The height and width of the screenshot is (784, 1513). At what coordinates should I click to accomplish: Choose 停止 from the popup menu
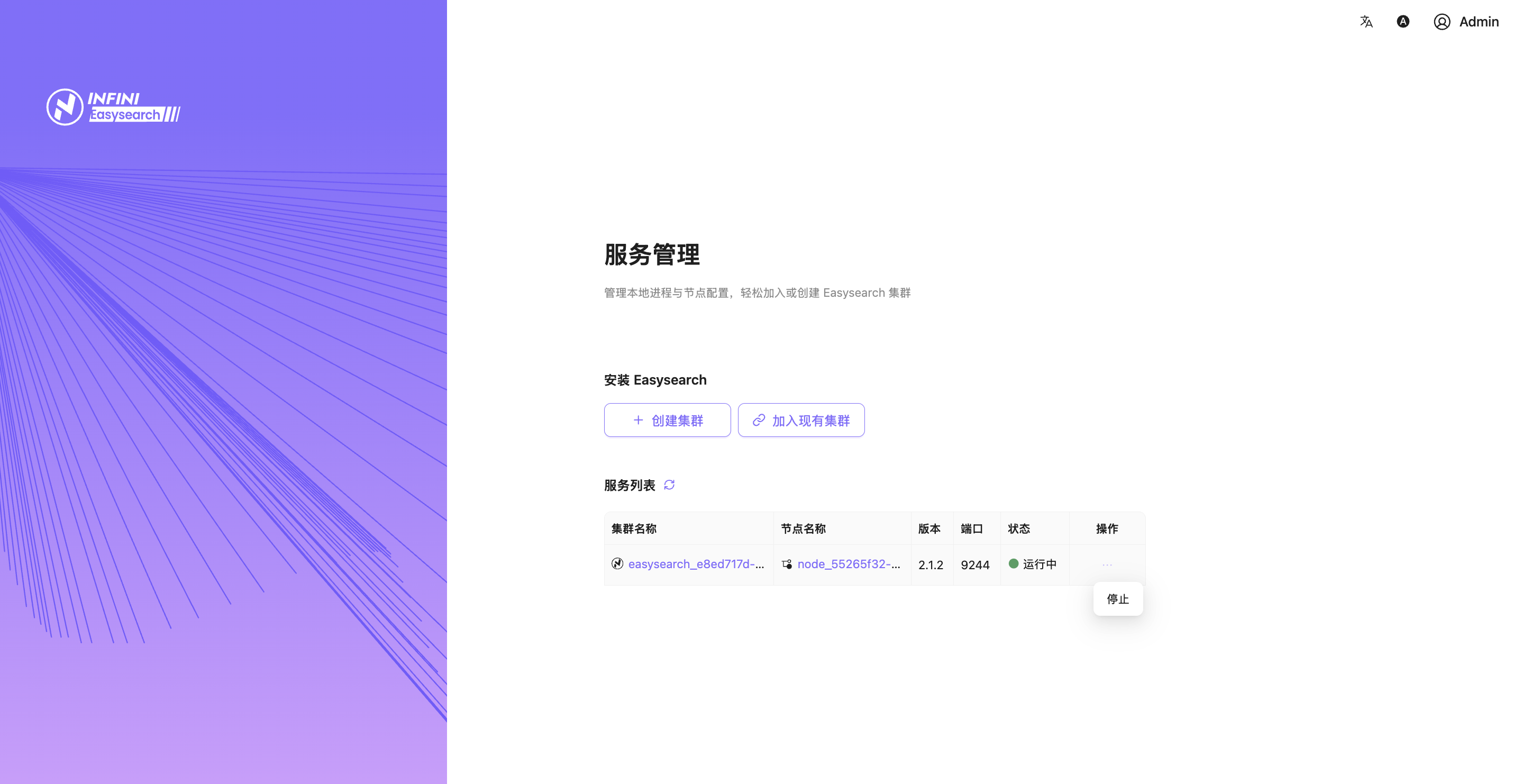tap(1117, 599)
